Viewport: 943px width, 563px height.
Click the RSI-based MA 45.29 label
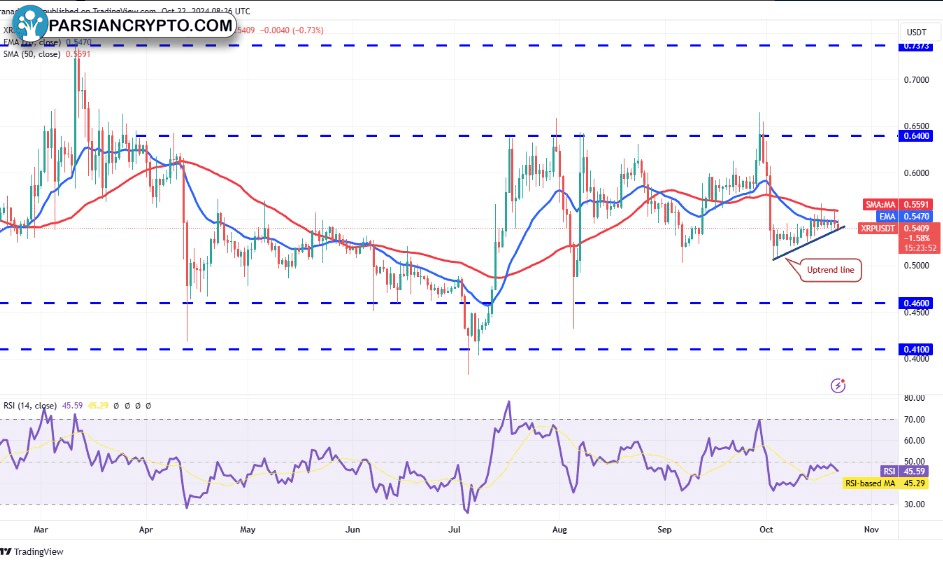pyautogui.click(x=885, y=483)
